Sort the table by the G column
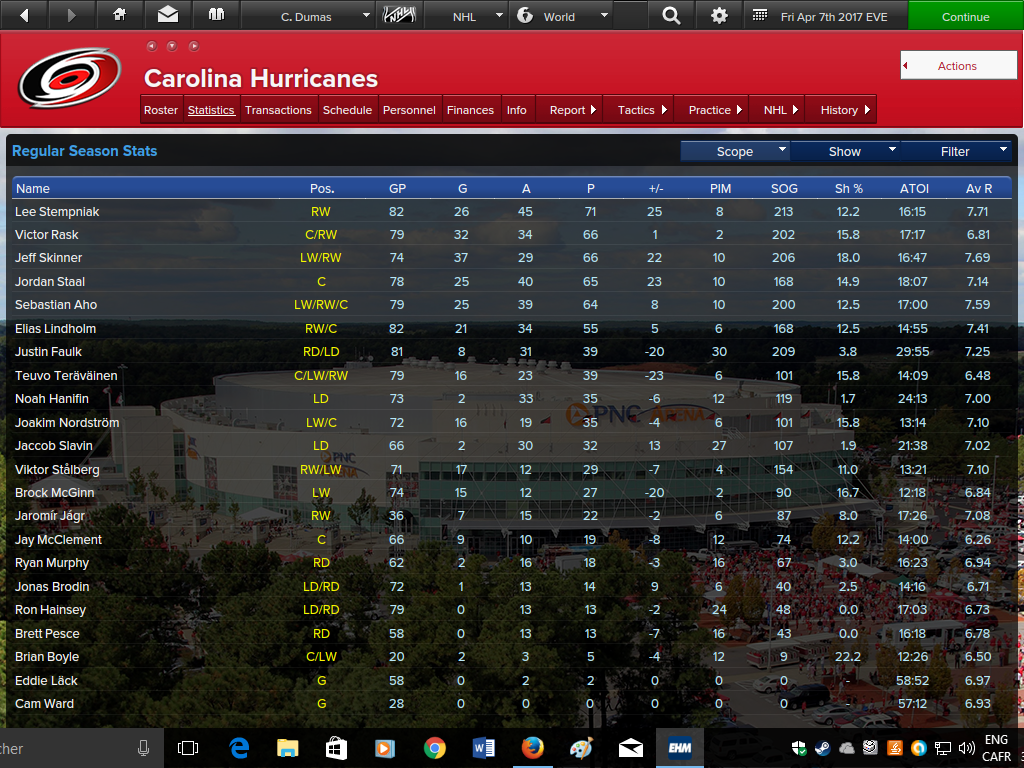This screenshot has width=1024, height=768. click(462, 189)
